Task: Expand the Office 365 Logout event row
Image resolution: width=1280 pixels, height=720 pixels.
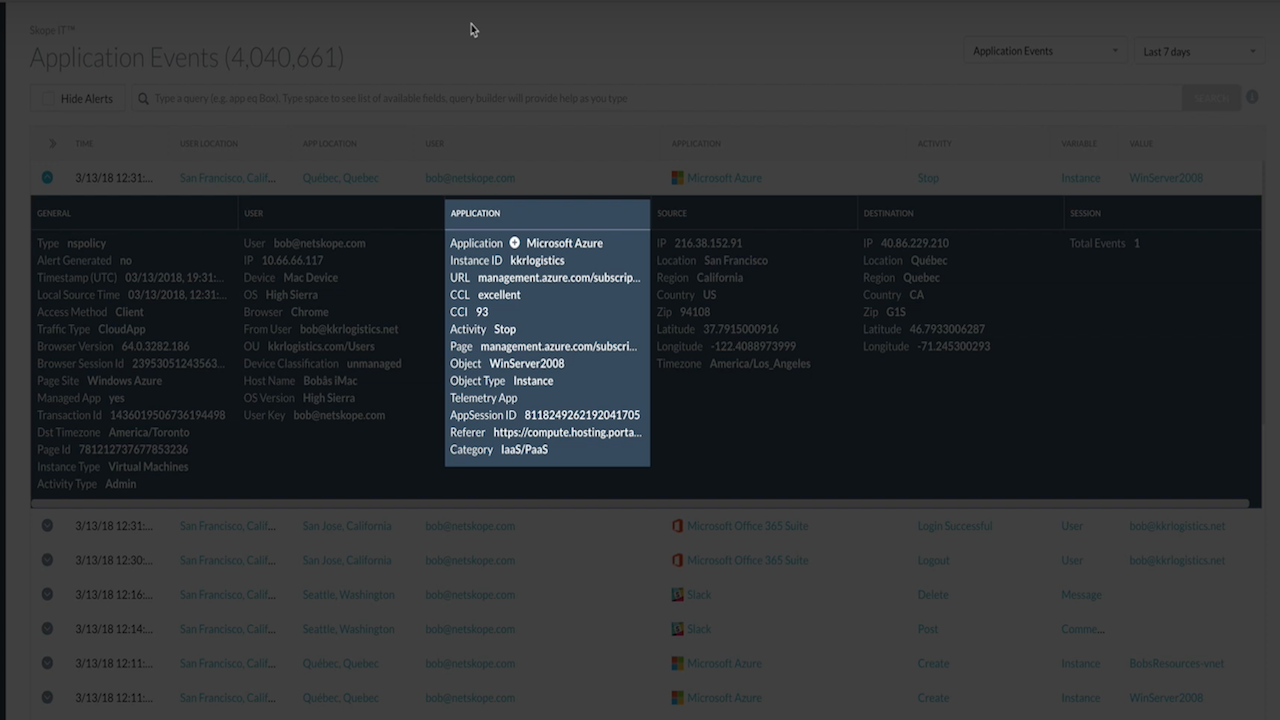Action: click(x=47, y=560)
